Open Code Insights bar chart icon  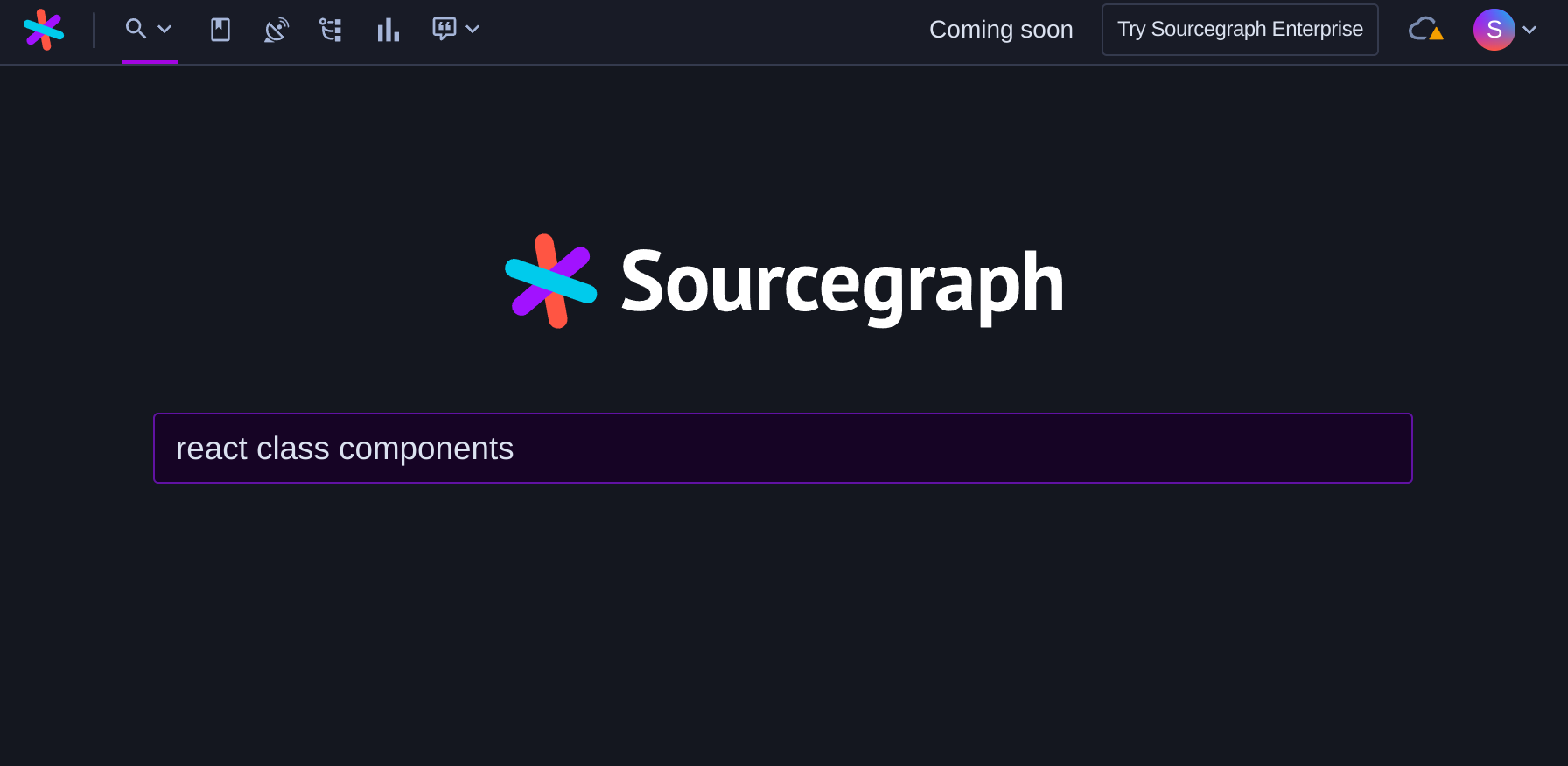388,30
